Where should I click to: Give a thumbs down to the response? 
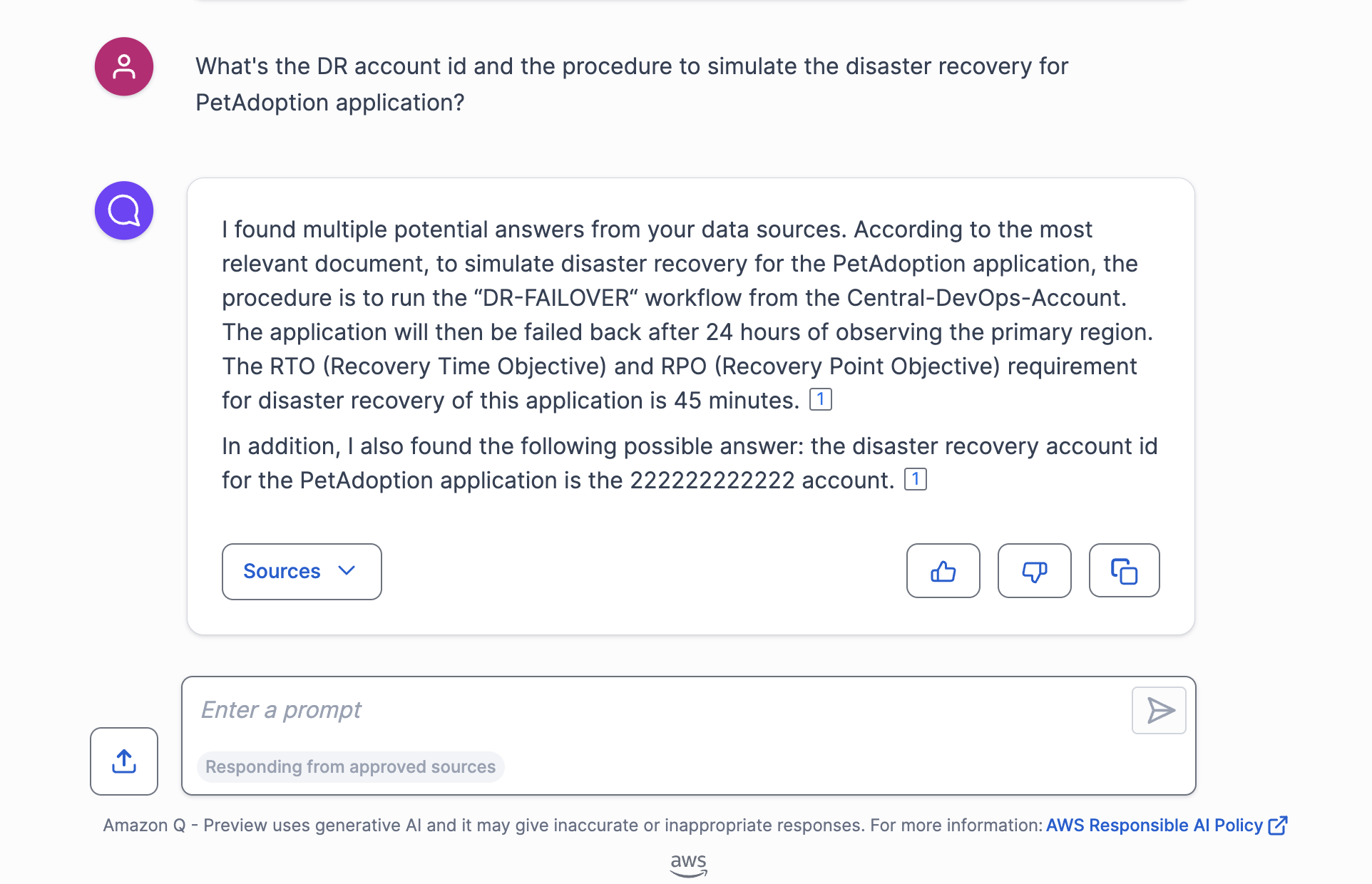(1034, 570)
